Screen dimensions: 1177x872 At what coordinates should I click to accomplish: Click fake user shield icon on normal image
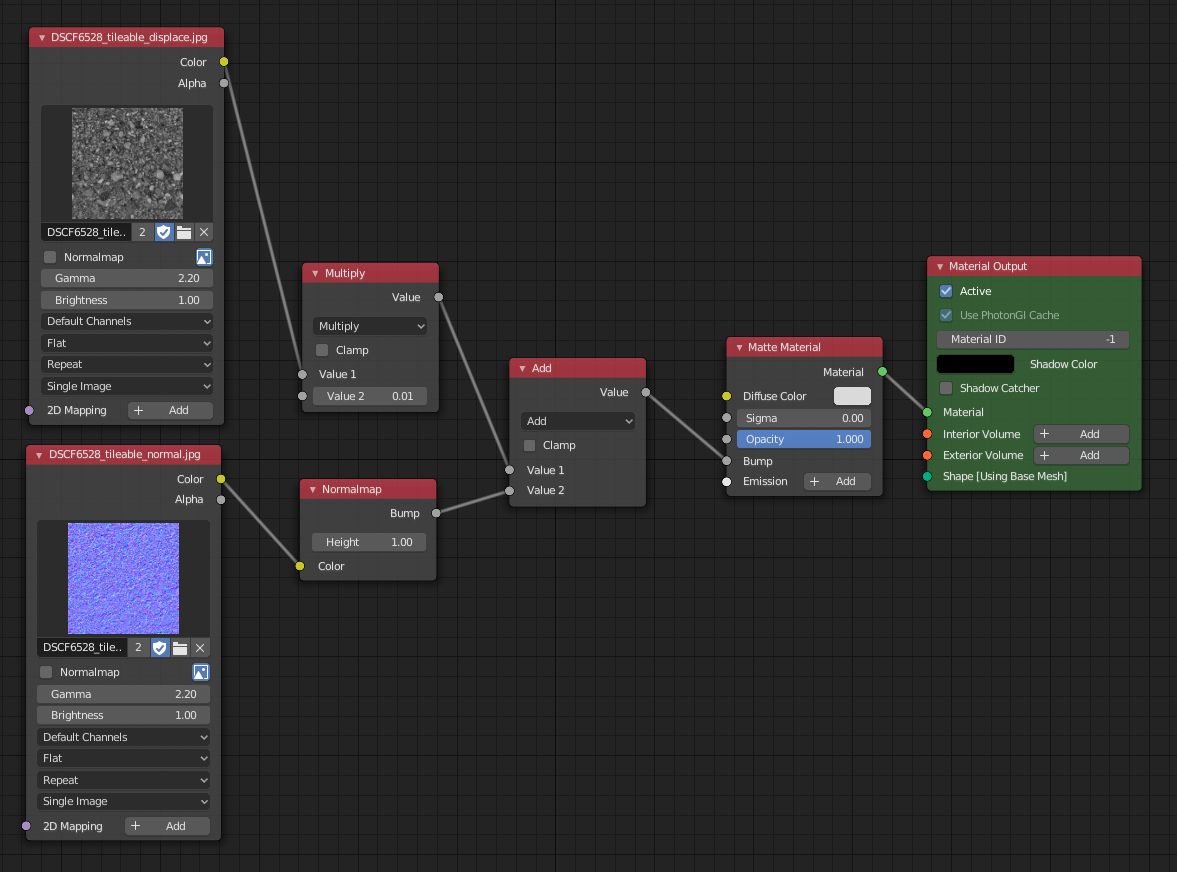coord(160,647)
